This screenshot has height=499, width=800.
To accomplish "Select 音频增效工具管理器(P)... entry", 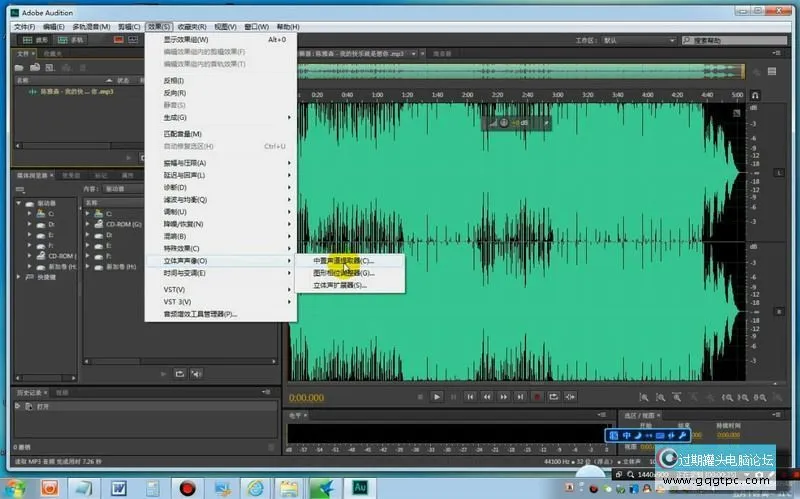I will click(200, 314).
